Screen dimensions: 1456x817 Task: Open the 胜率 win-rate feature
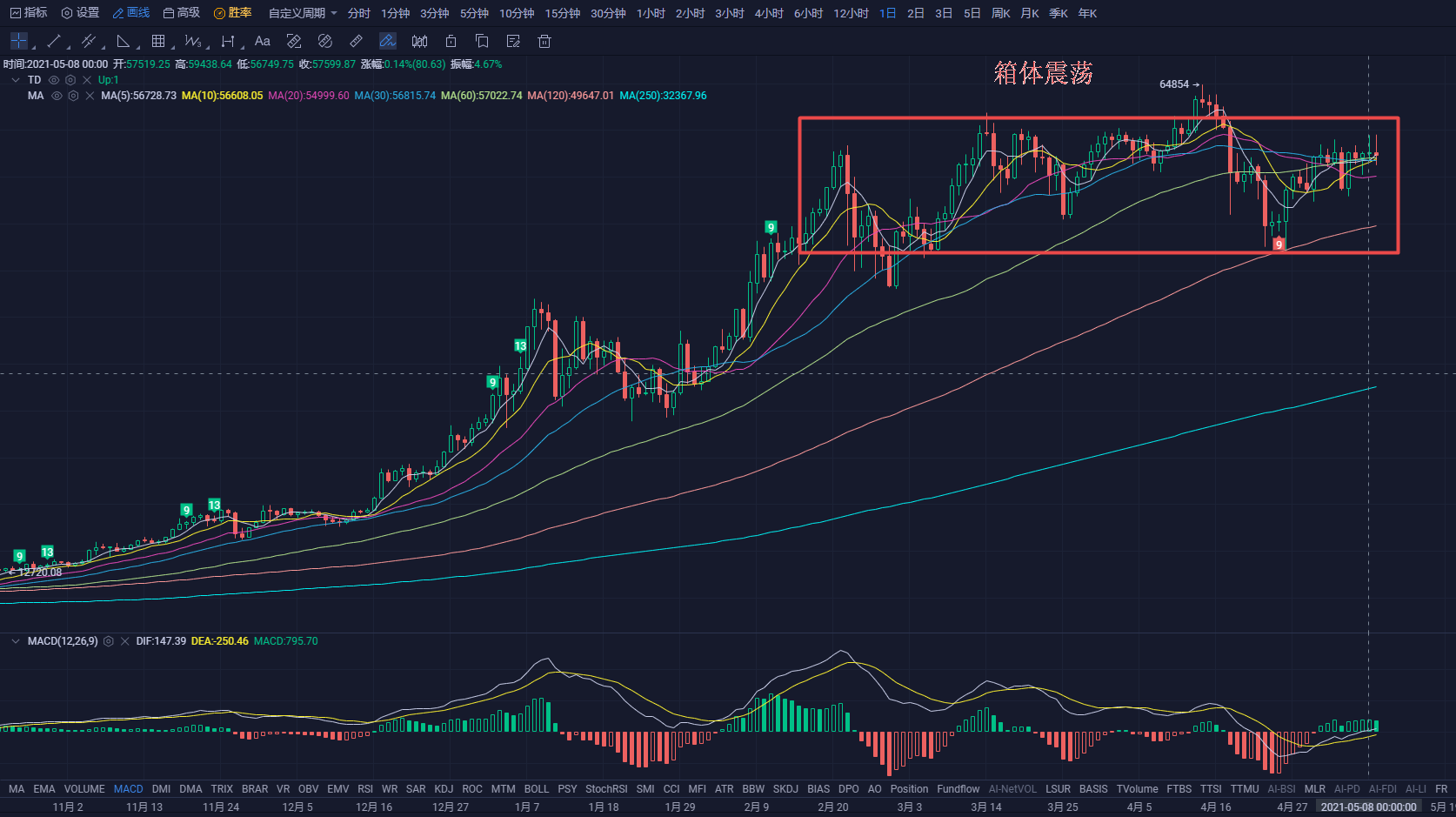pyautogui.click(x=233, y=13)
